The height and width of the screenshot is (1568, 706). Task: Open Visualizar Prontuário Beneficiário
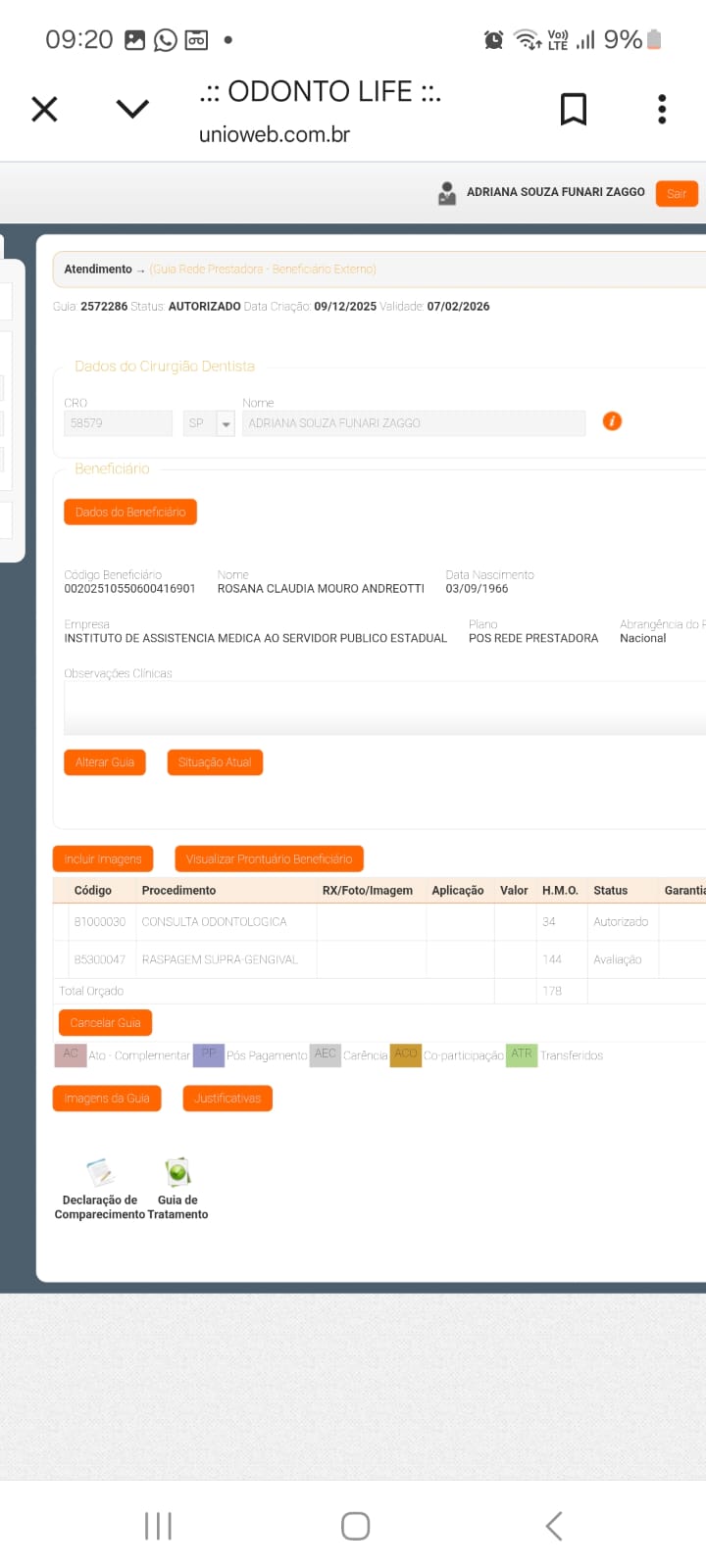tap(269, 858)
